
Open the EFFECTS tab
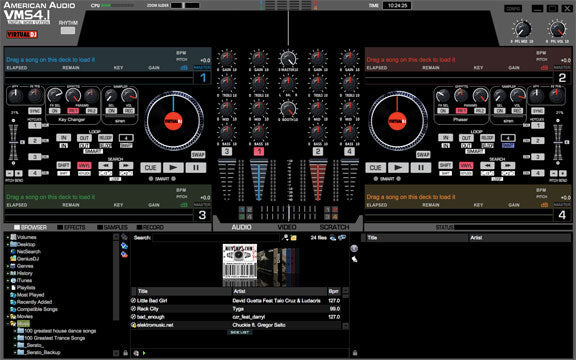pos(71,228)
